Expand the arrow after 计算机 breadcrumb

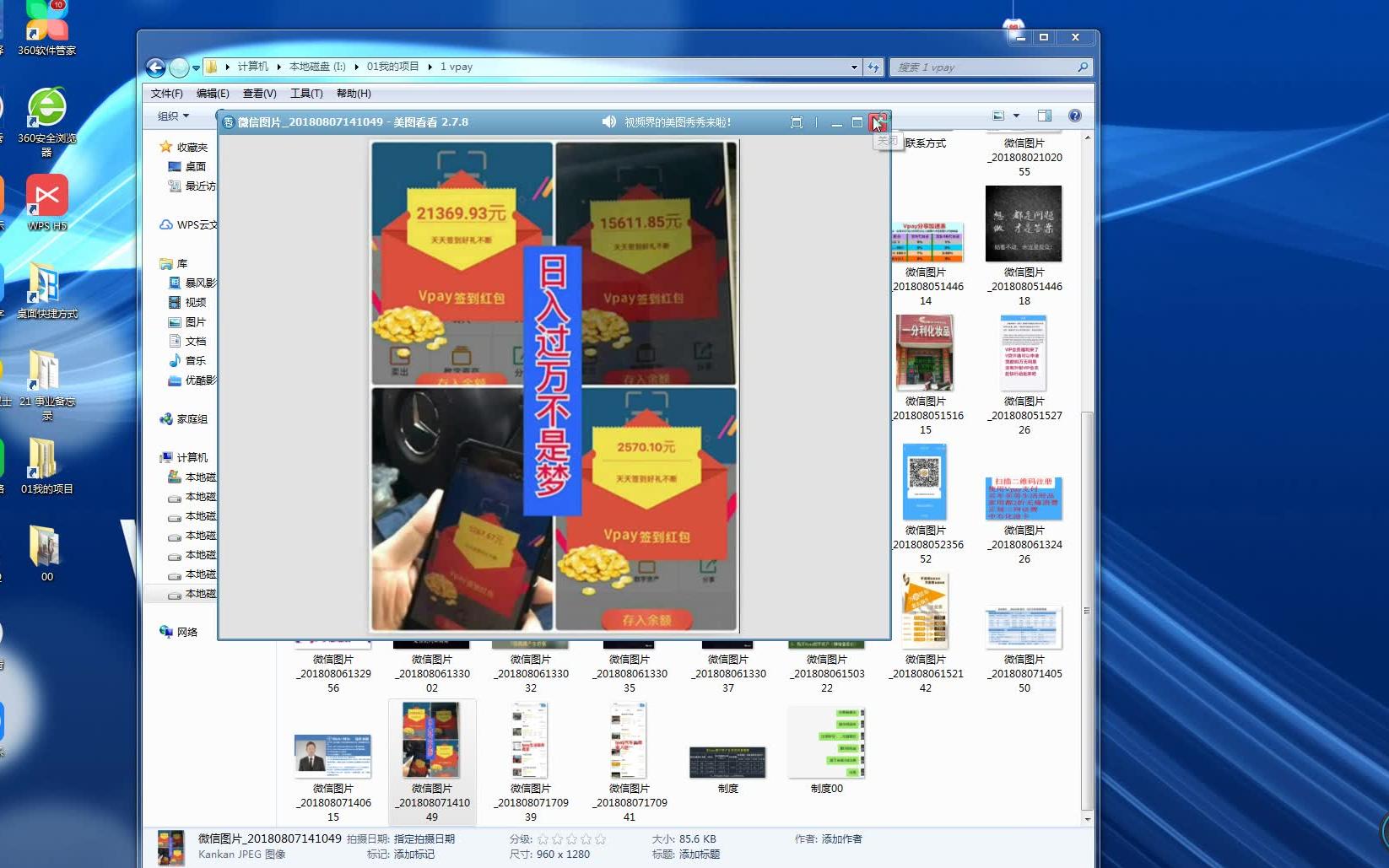(278, 67)
